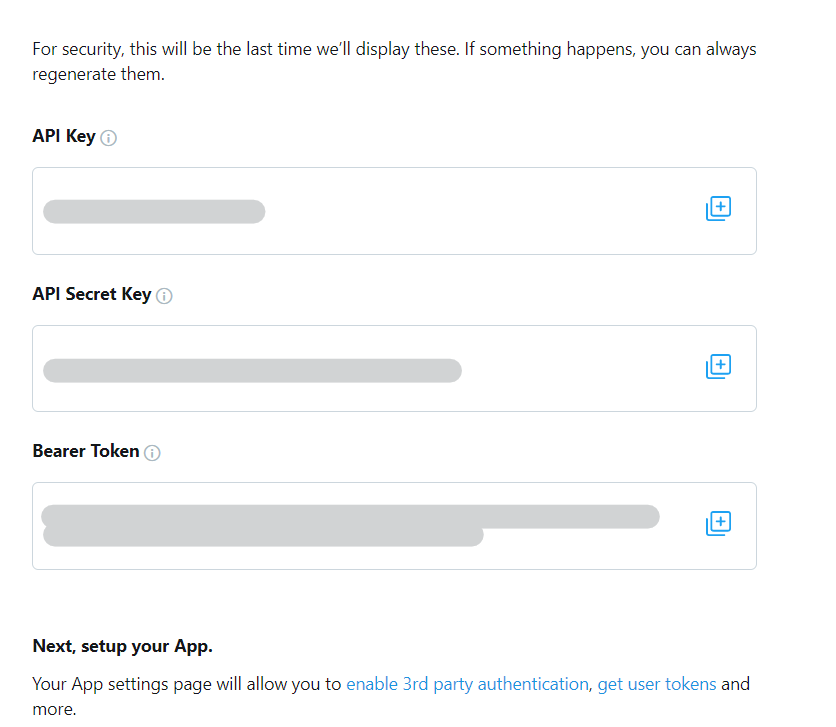The height and width of the screenshot is (727, 836).
Task: Click the 'Next, setup your App.' heading
Action: [x=122, y=646]
